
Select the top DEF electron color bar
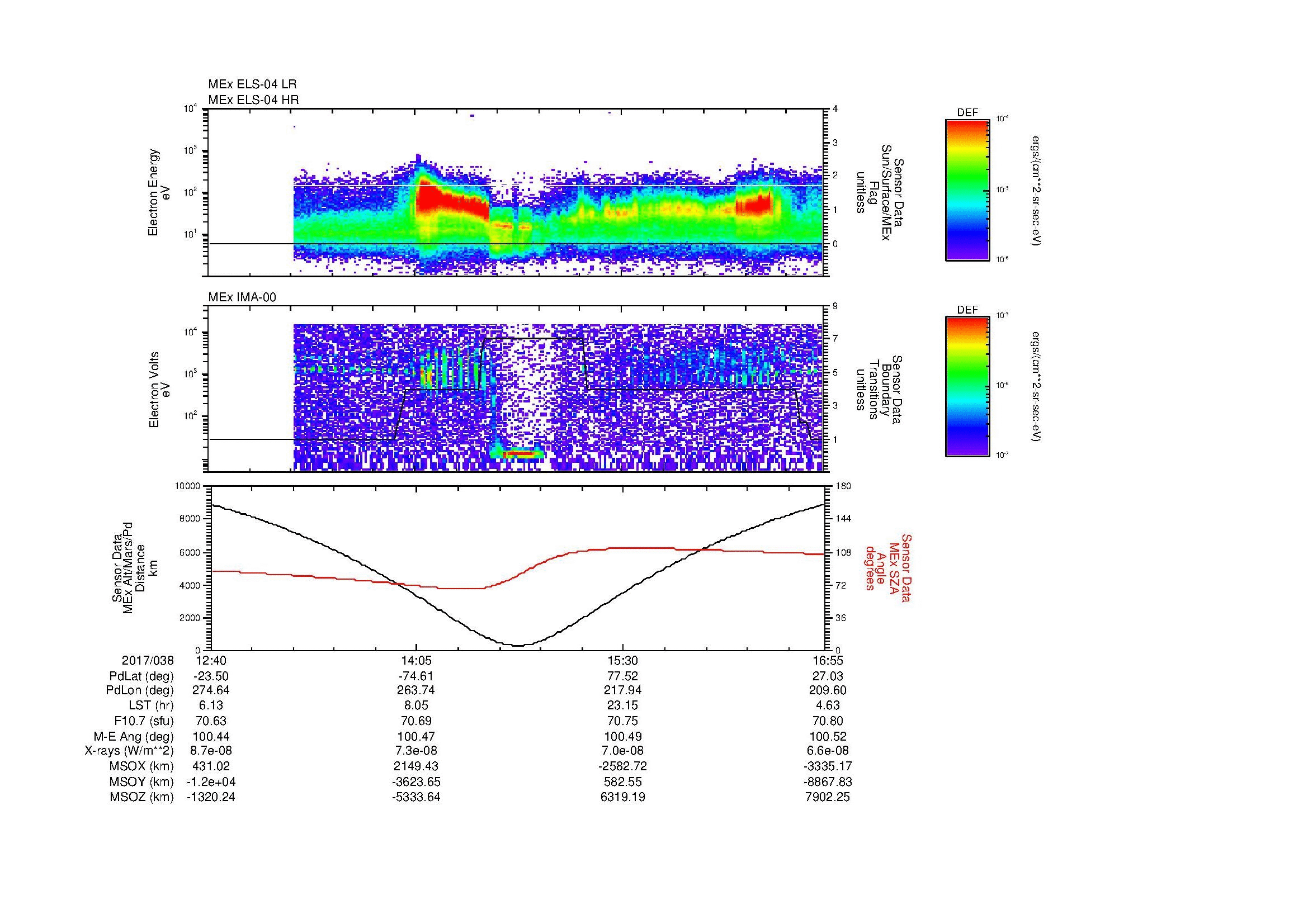pyautogui.click(x=967, y=189)
